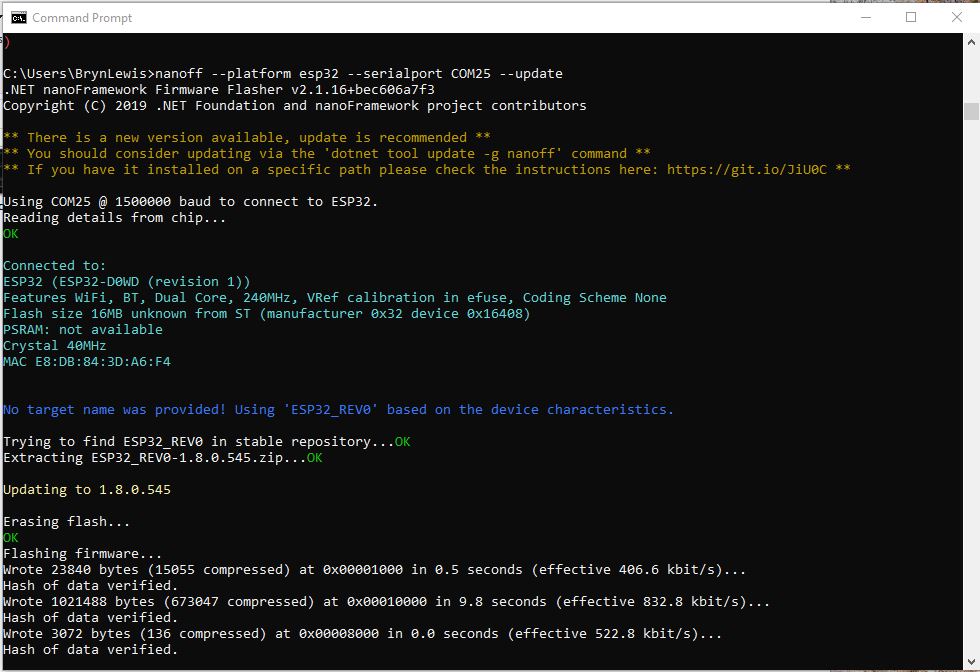This screenshot has height=672, width=980.
Task: Close the Command Prompt window
Action: click(x=956, y=17)
